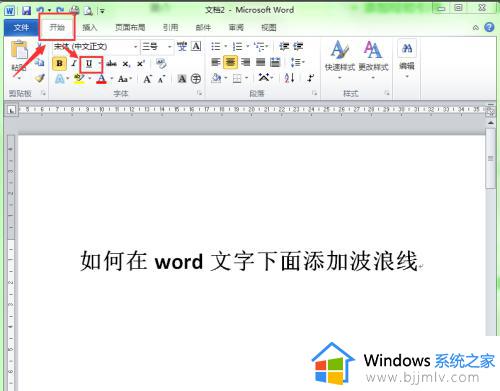
Task: Switch to the View tab
Action: (x=269, y=27)
